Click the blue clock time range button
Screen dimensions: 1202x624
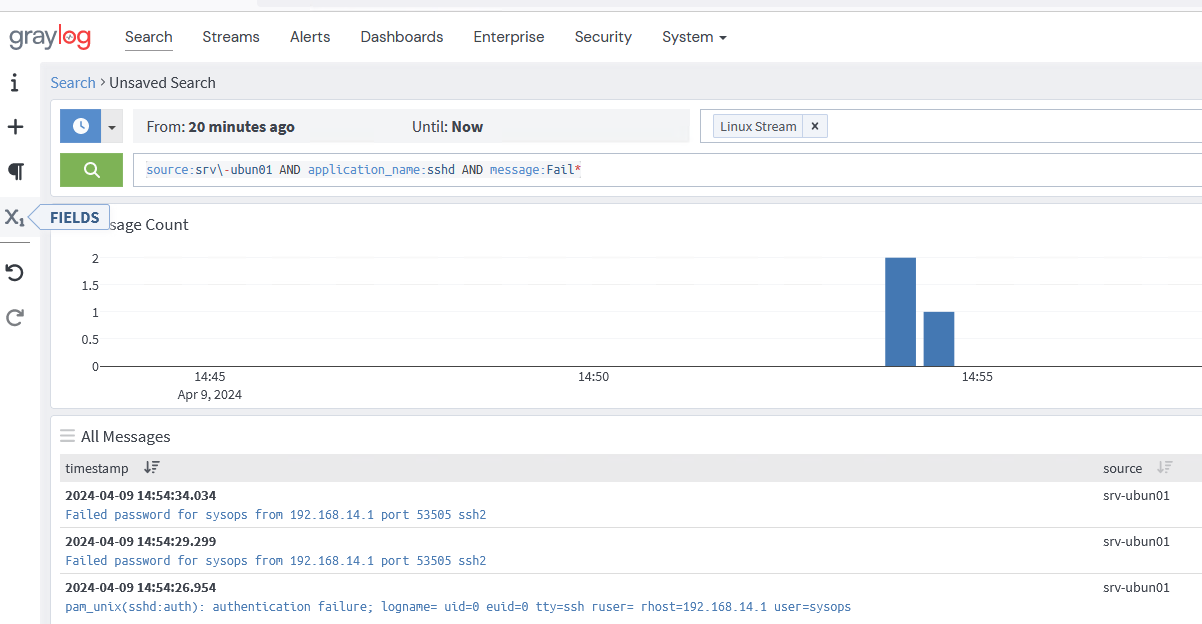pos(81,126)
